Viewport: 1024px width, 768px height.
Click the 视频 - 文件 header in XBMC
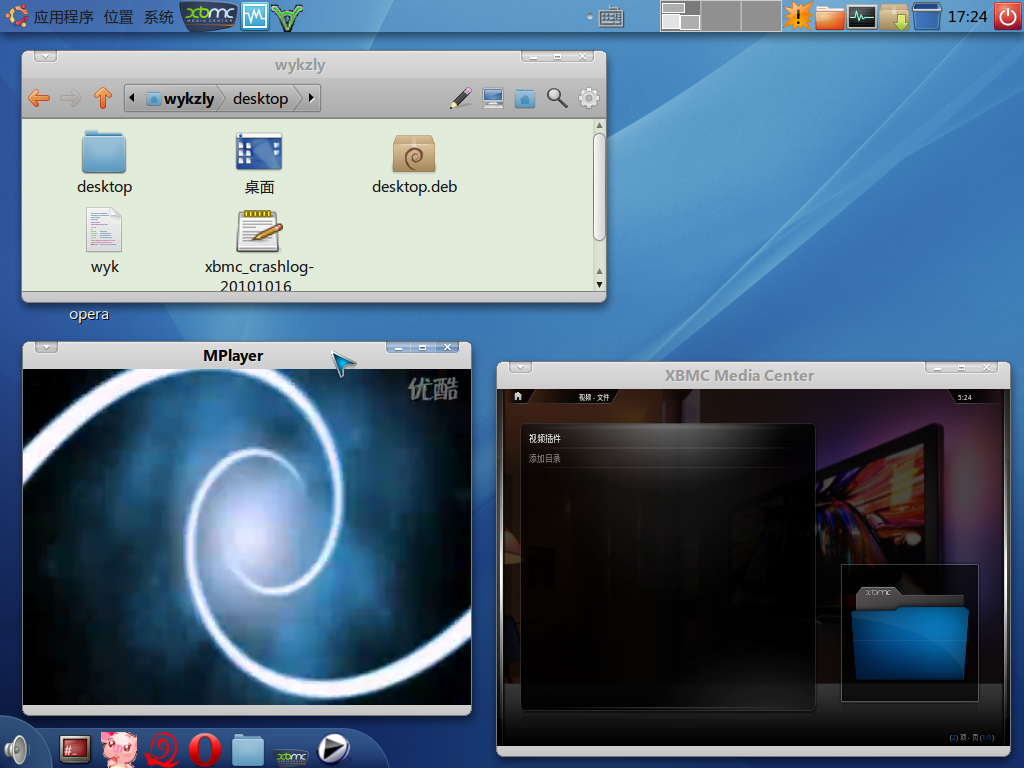click(594, 397)
